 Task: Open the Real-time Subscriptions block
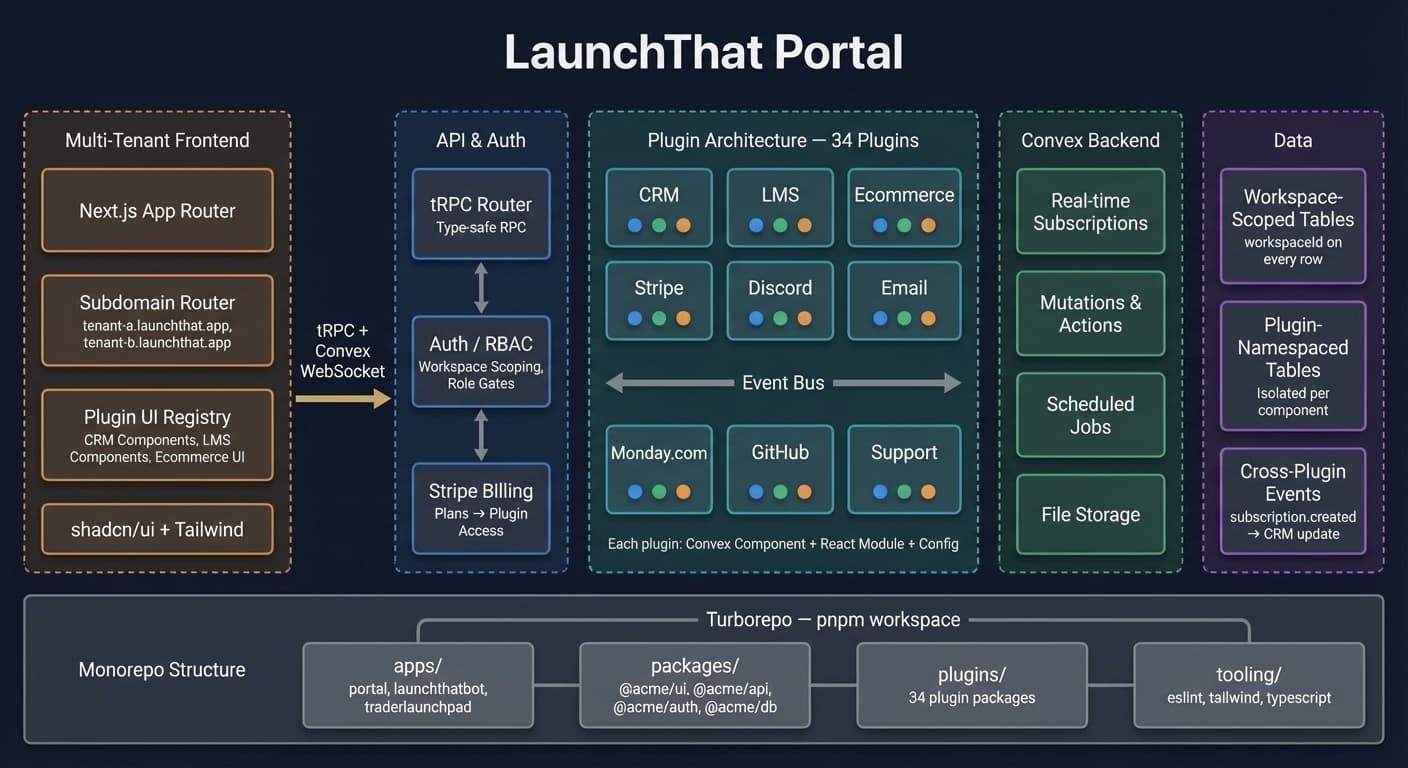(x=1090, y=212)
